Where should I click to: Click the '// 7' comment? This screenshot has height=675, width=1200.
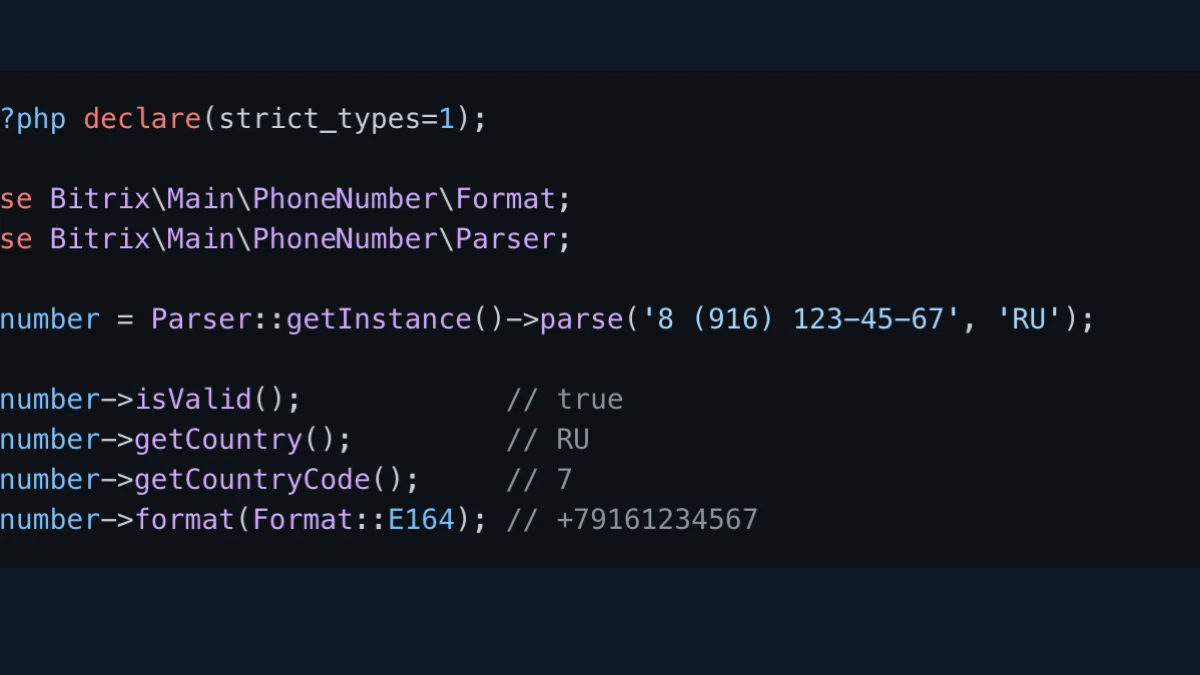point(539,480)
